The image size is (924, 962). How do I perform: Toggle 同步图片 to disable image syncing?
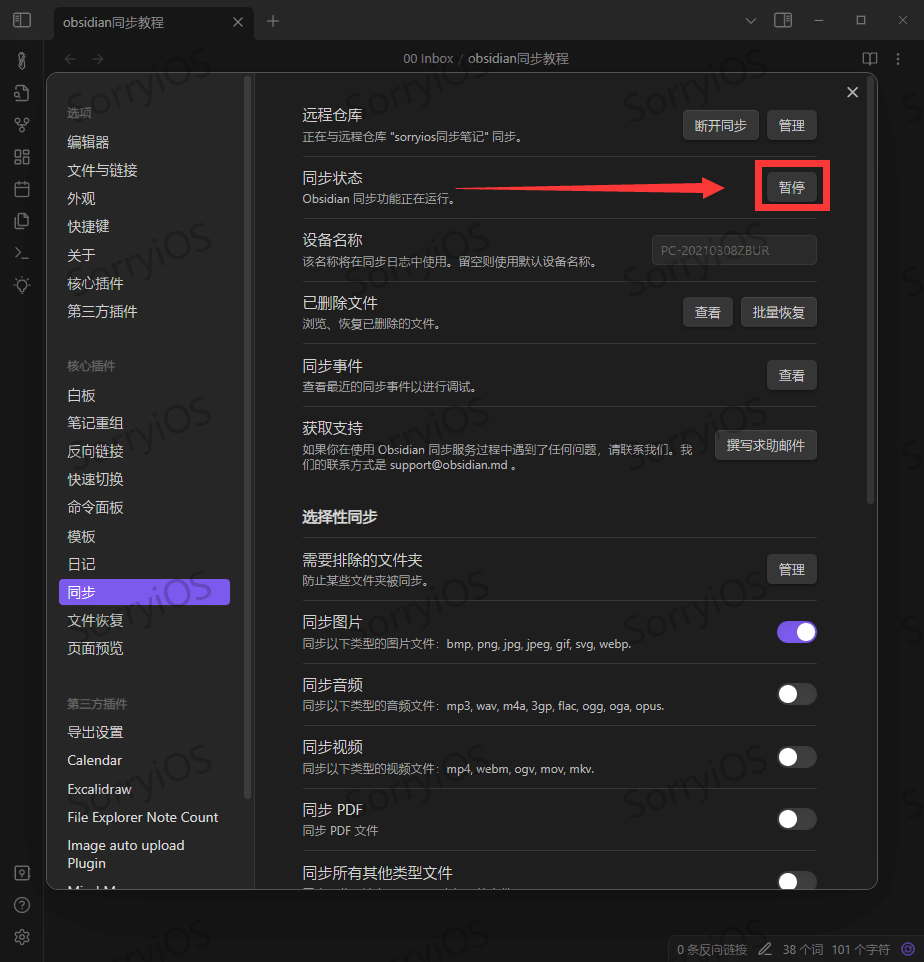[x=797, y=632]
